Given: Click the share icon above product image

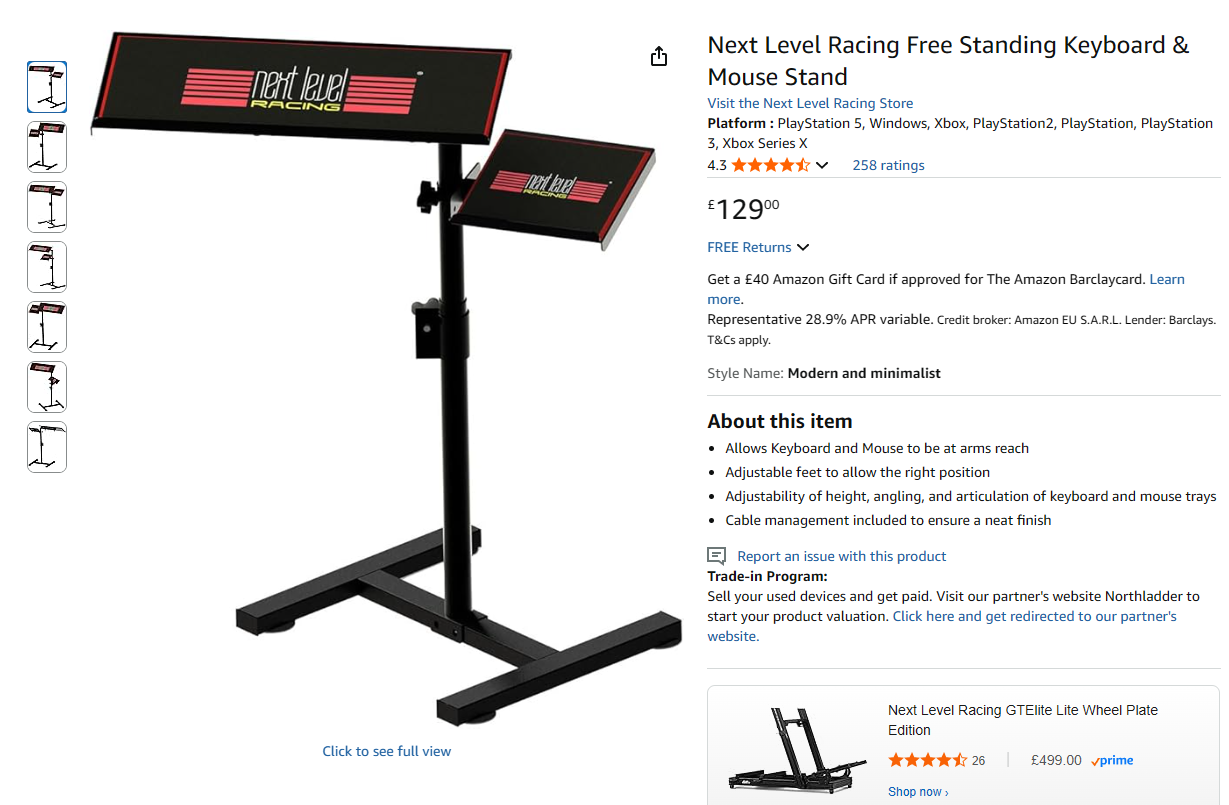Looking at the screenshot, I should click(658, 56).
